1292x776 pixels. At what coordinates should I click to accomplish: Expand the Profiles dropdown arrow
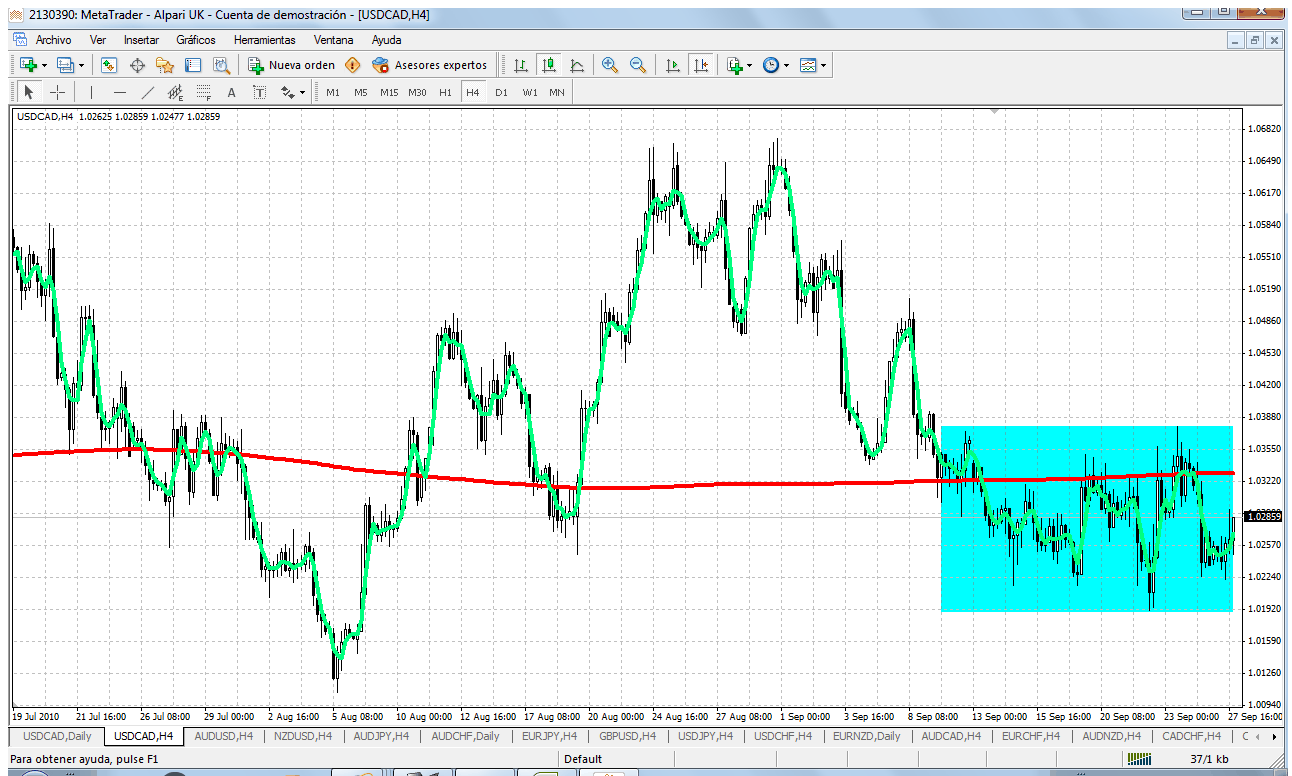[x=83, y=65]
